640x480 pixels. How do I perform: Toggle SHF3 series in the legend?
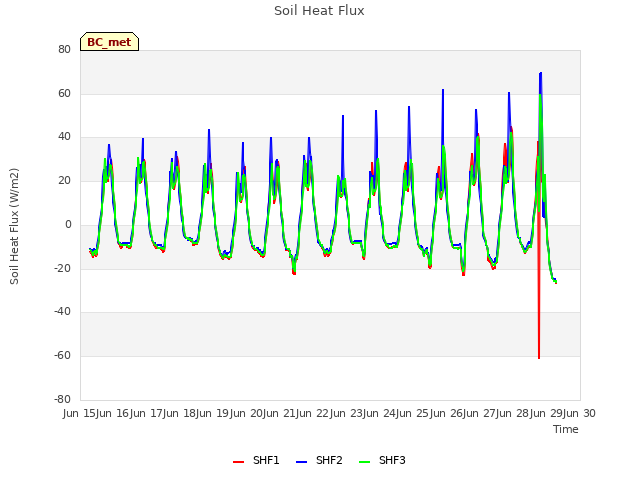coord(382,460)
